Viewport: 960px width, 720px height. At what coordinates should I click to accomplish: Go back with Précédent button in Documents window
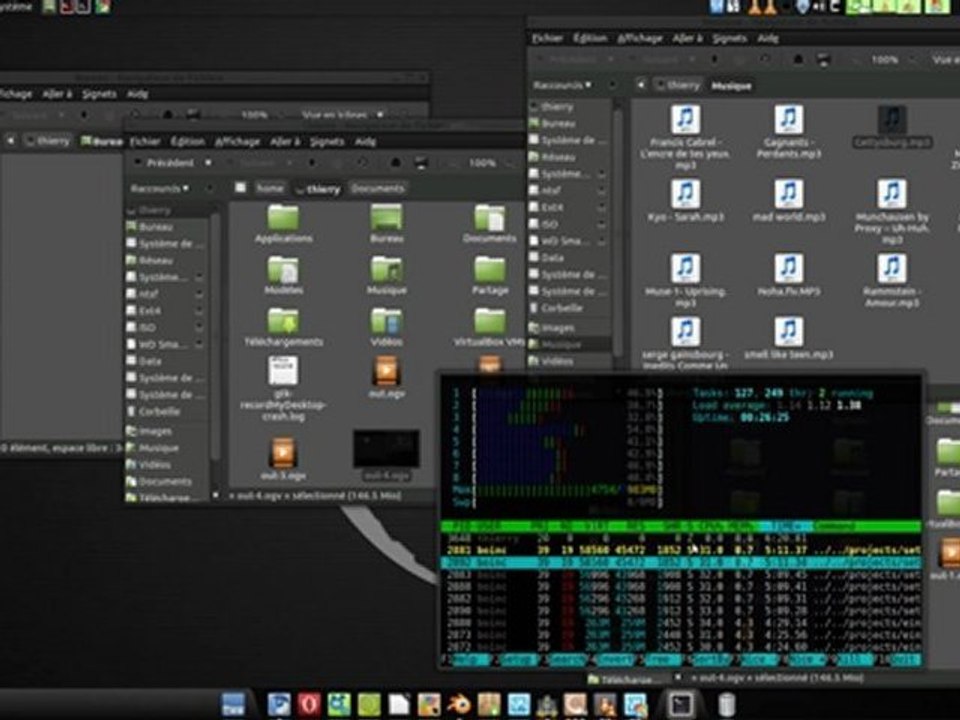[x=165, y=163]
